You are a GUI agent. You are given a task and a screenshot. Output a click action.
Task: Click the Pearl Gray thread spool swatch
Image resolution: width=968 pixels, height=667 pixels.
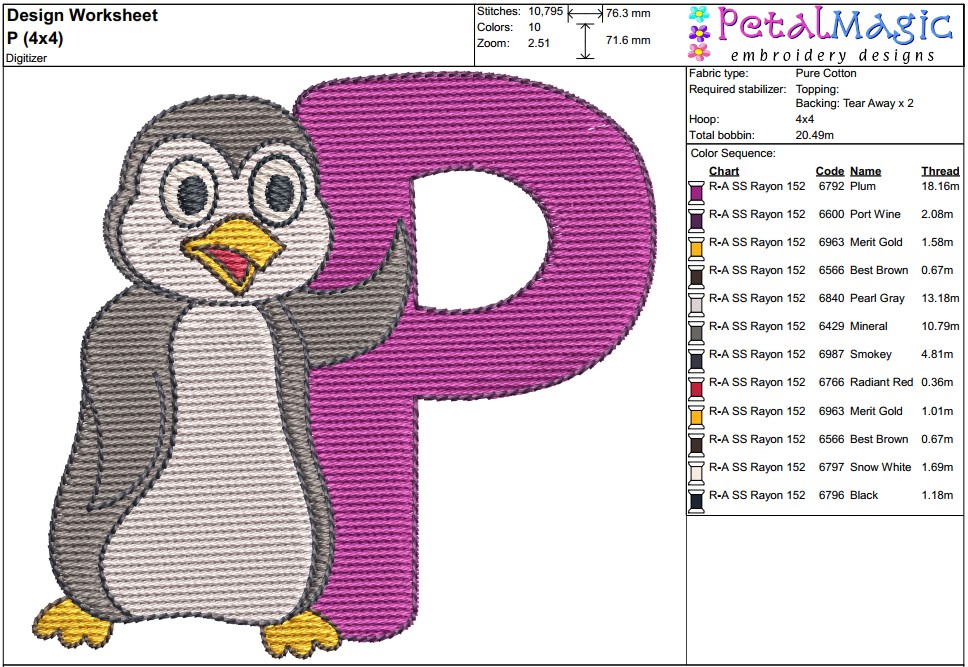(x=696, y=304)
